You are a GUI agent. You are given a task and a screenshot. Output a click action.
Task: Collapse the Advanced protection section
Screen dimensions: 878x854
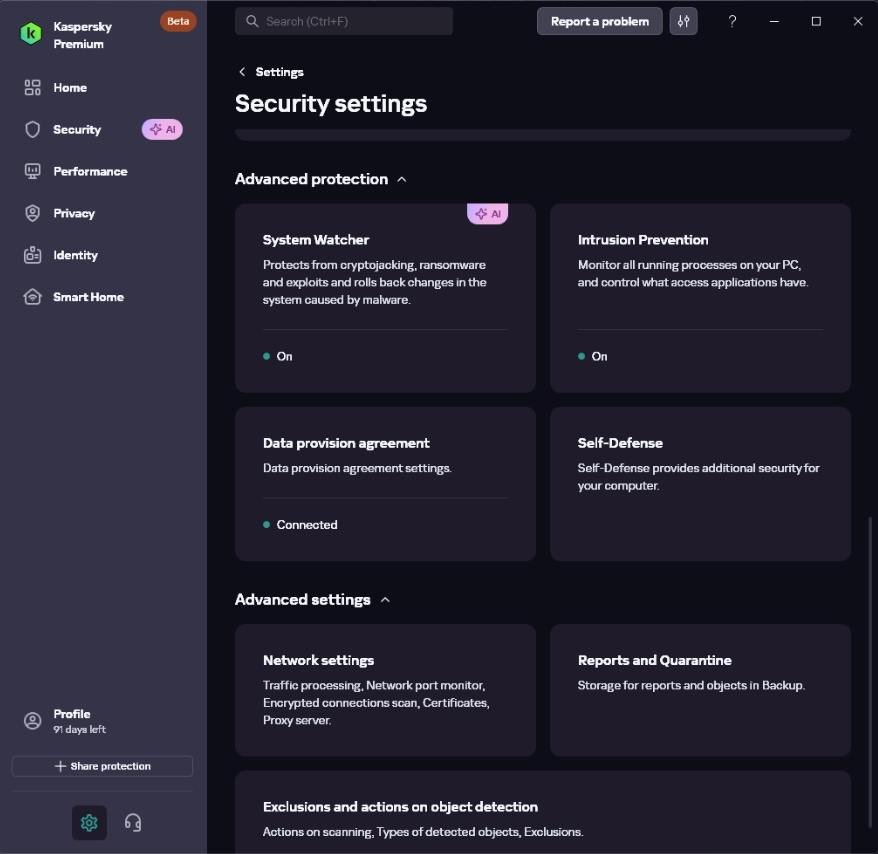tap(401, 179)
